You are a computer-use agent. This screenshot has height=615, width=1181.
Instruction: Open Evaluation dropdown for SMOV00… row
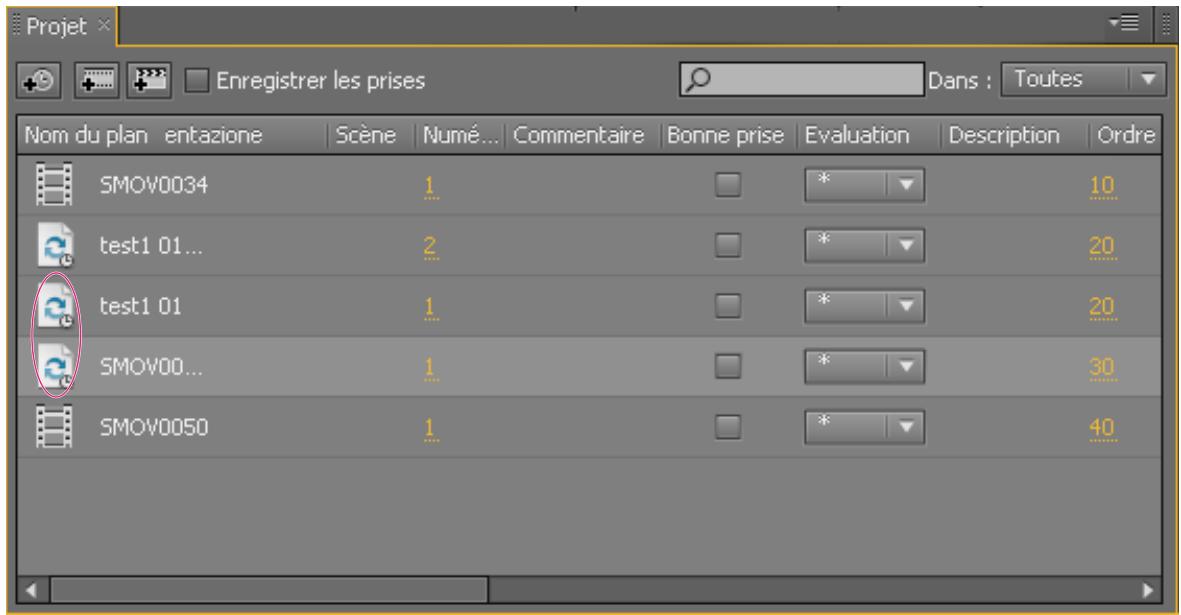click(x=865, y=367)
